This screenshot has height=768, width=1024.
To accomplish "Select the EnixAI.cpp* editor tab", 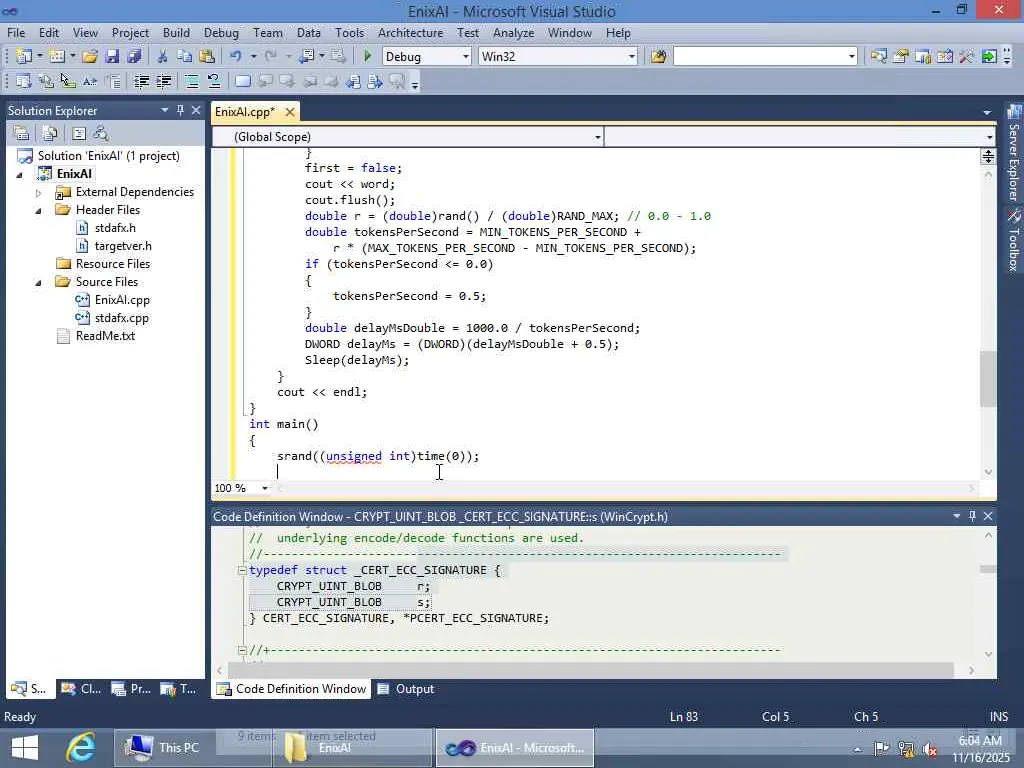I will point(246,112).
